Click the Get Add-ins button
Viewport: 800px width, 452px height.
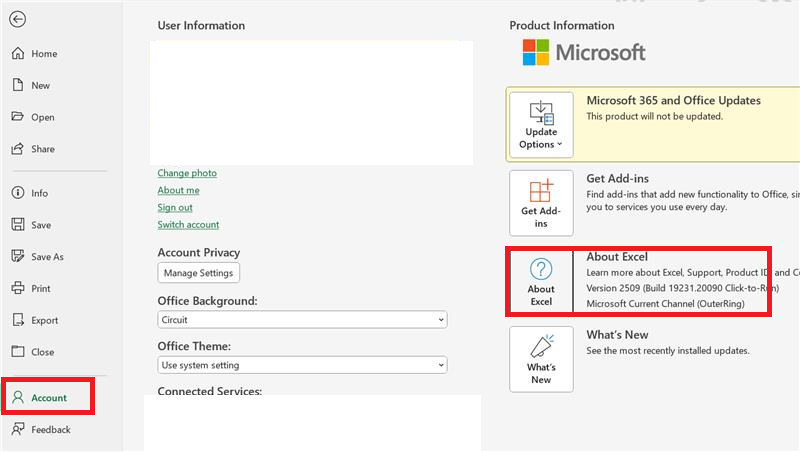541,203
